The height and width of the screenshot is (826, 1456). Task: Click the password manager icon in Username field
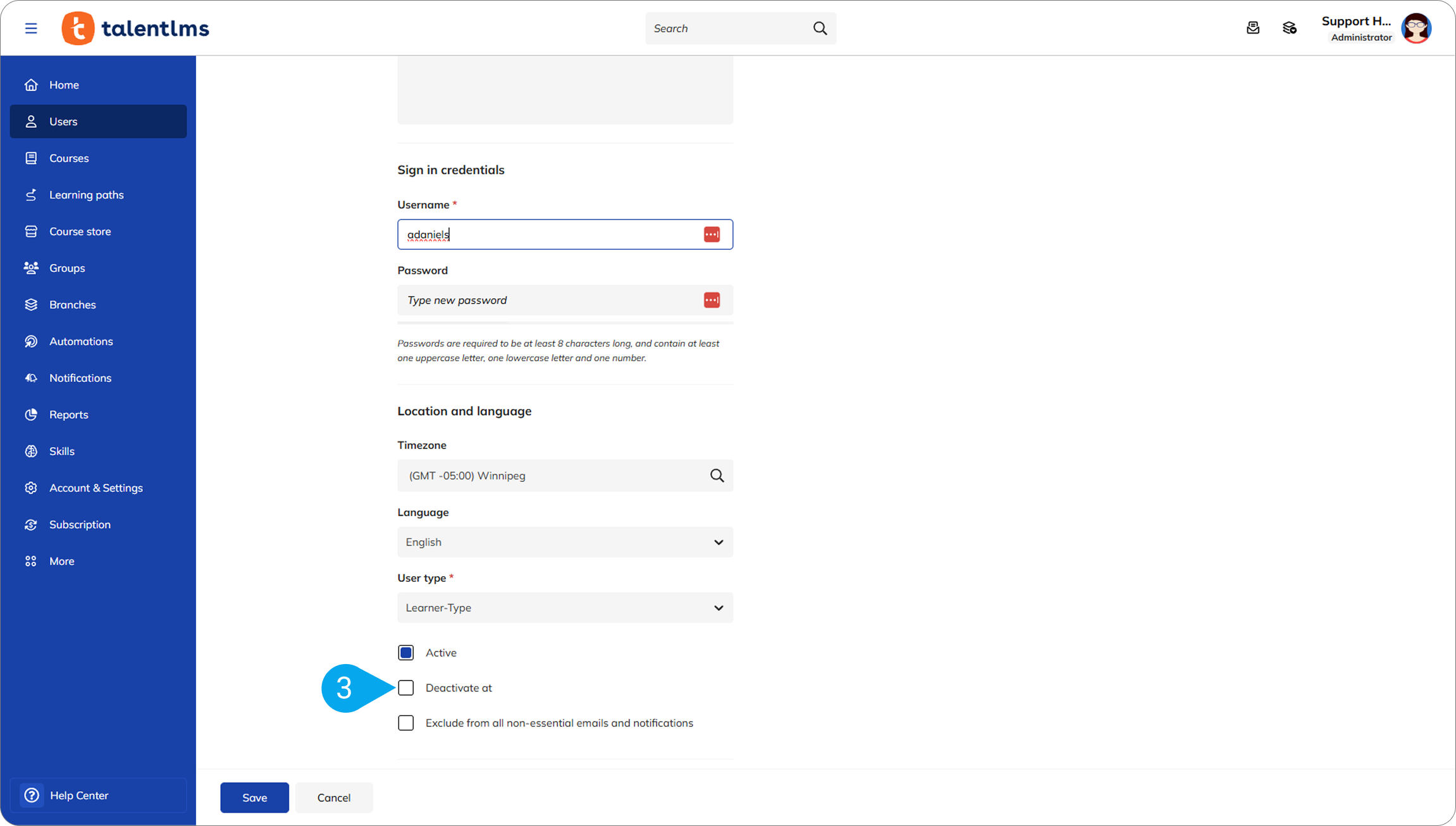tap(712, 235)
